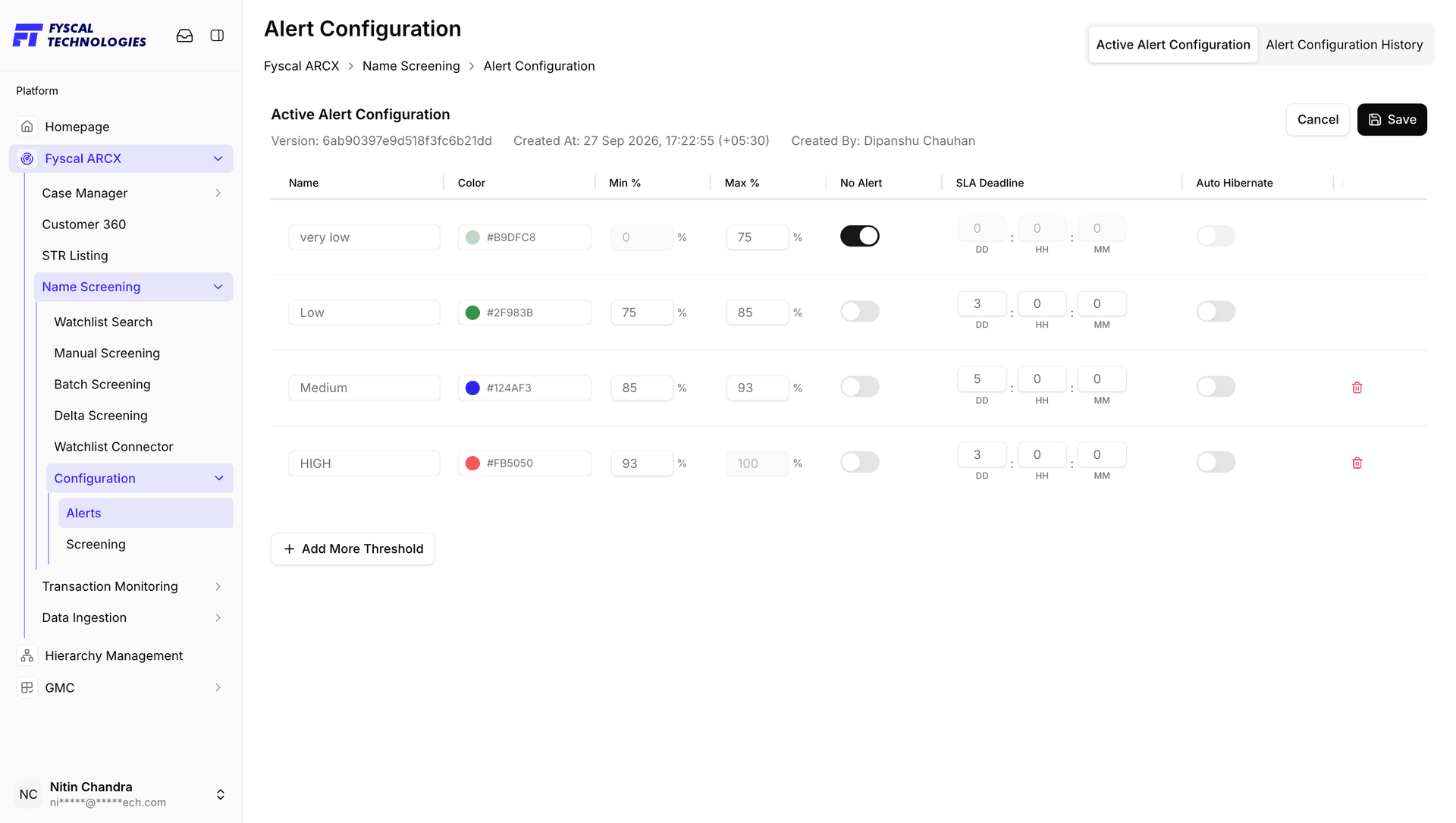
Task: Enable No Alert for HIGH row
Action: [859, 462]
